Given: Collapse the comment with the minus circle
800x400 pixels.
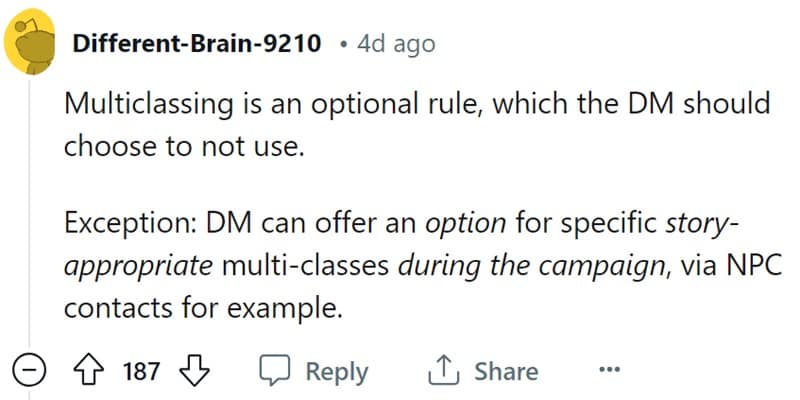Looking at the screenshot, I should (x=33, y=372).
